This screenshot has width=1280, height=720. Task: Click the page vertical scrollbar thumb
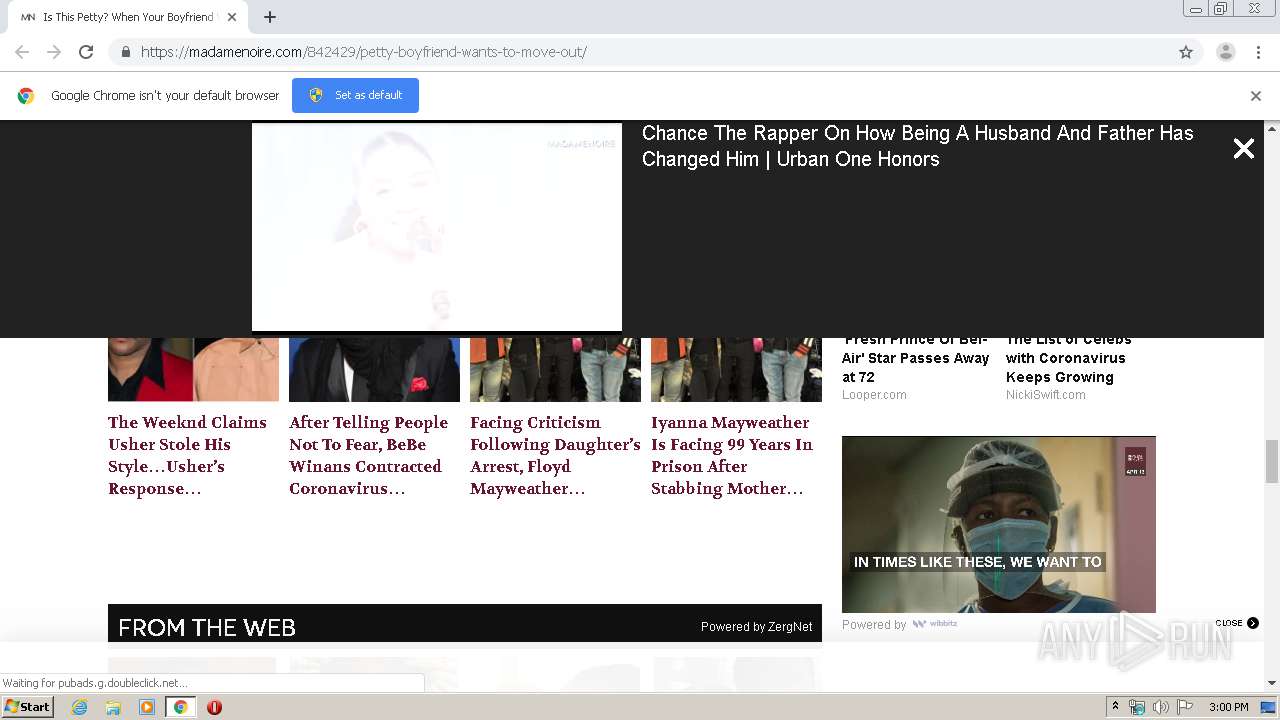pos(1272,460)
